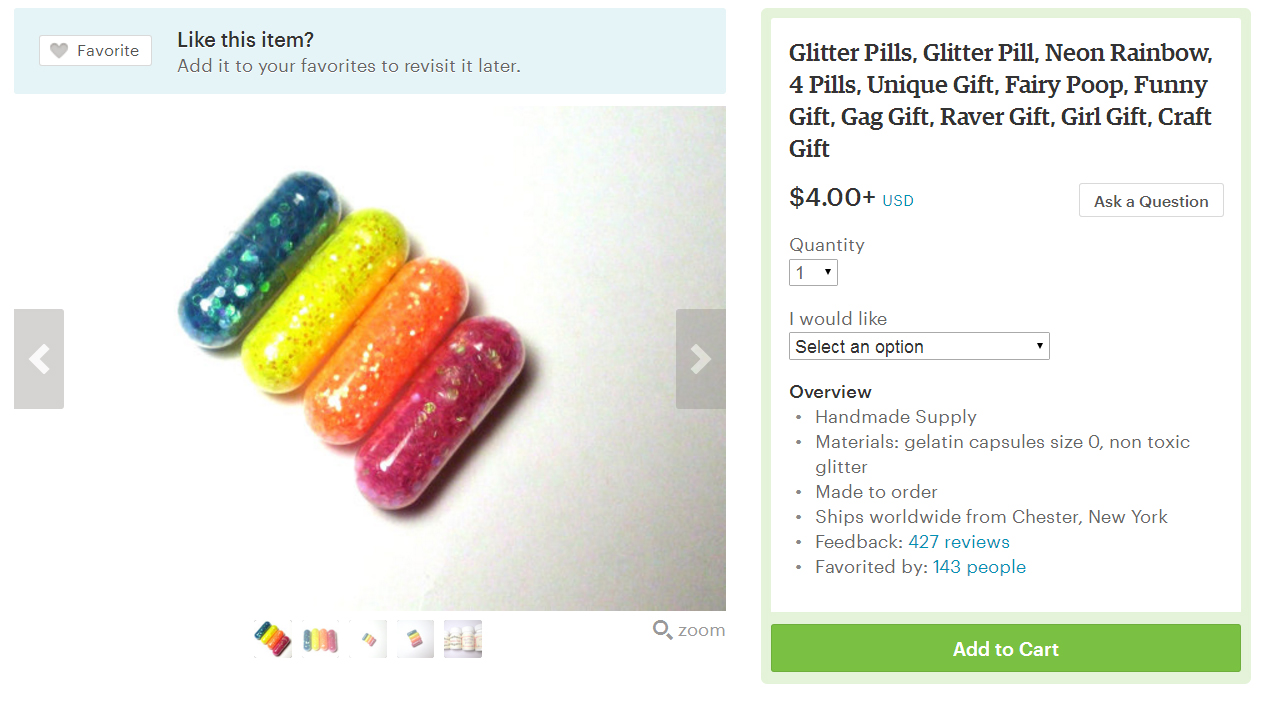Image resolution: width=1274 pixels, height=701 pixels.
Task: Select the white pill bottles thumbnail
Action: click(462, 638)
